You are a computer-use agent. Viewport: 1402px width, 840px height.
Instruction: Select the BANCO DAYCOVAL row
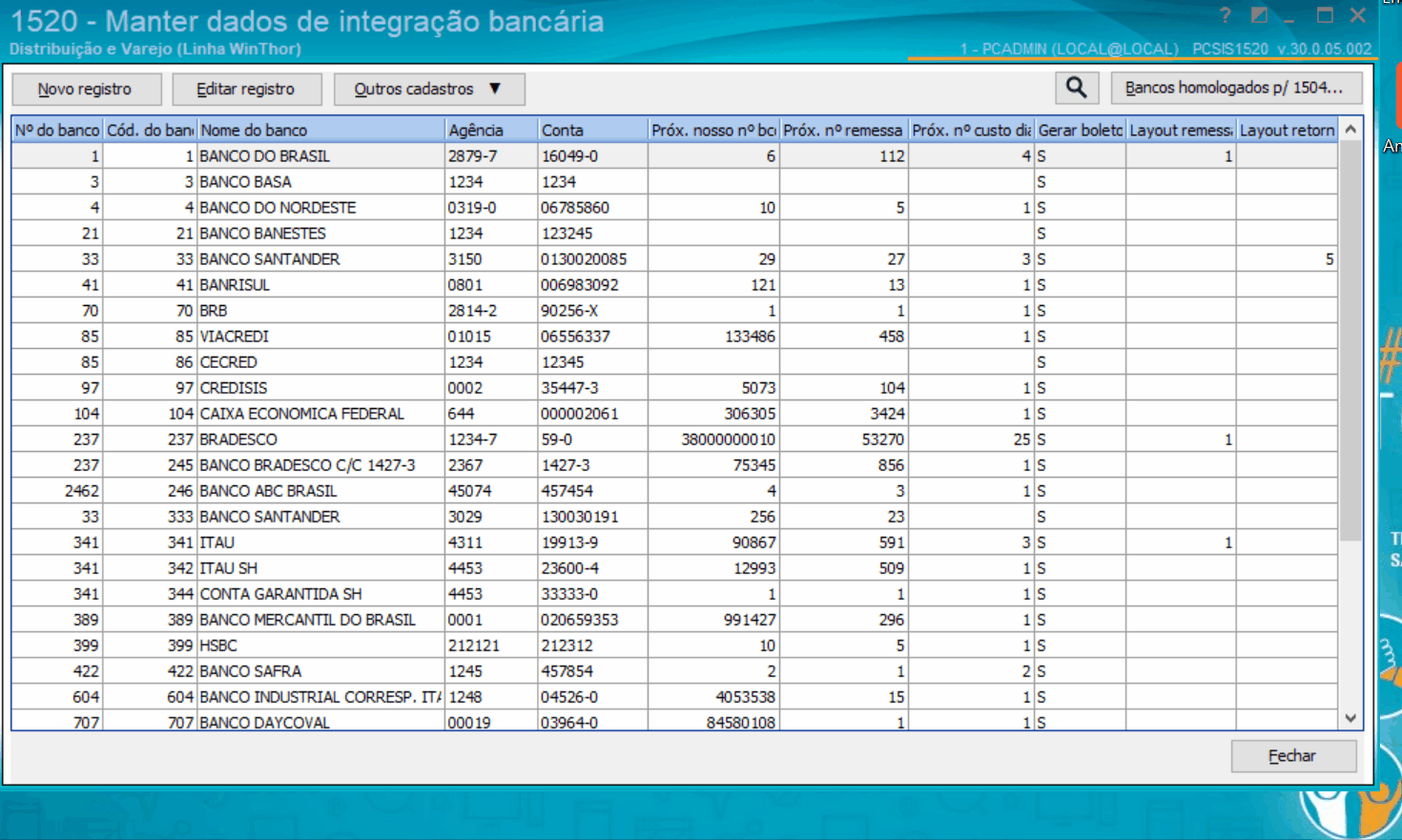(x=674, y=721)
